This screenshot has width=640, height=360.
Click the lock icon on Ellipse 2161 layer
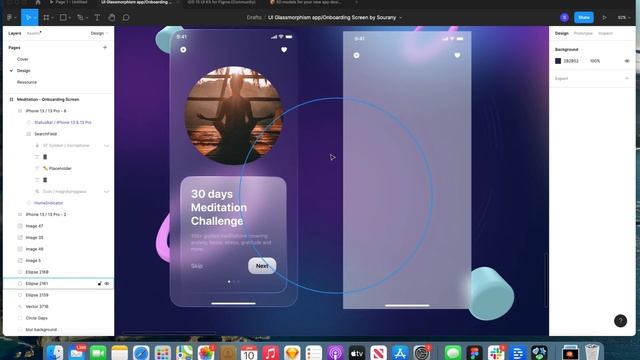(x=100, y=283)
